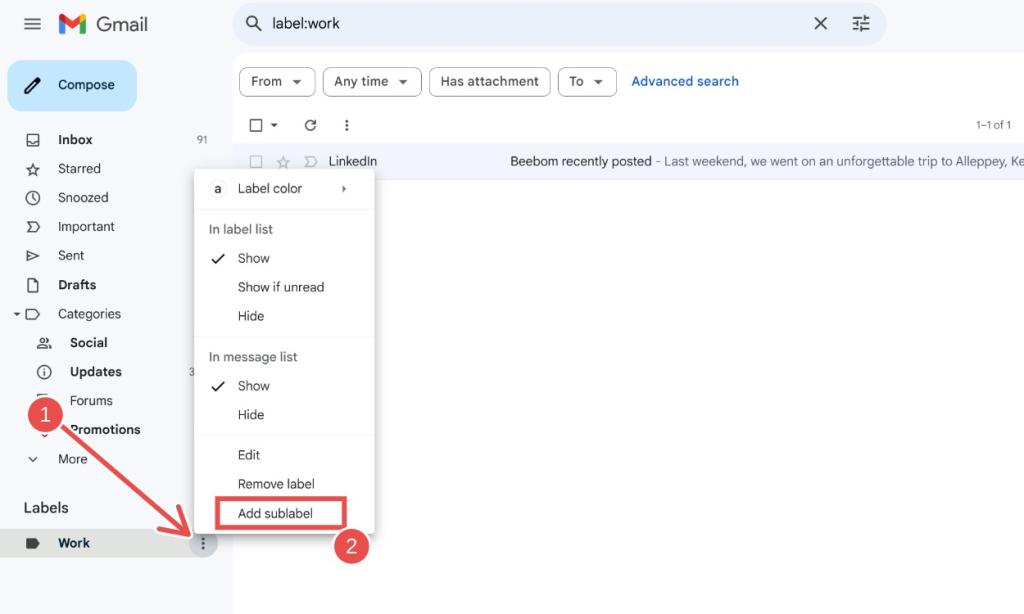Open the Important folder
The height and width of the screenshot is (614, 1024).
87,226
